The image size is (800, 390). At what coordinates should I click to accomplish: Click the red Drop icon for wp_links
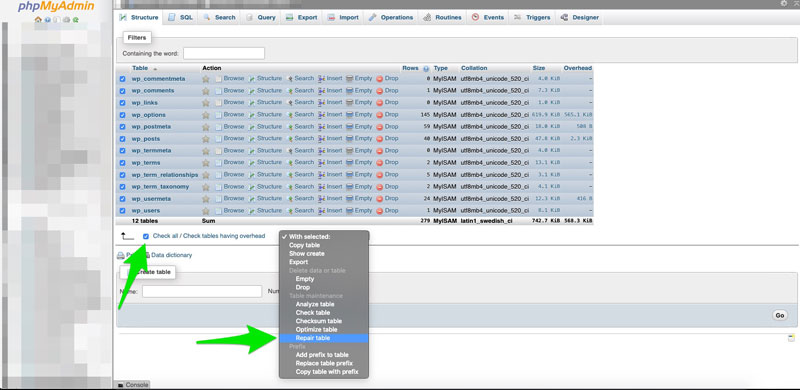tap(380, 103)
